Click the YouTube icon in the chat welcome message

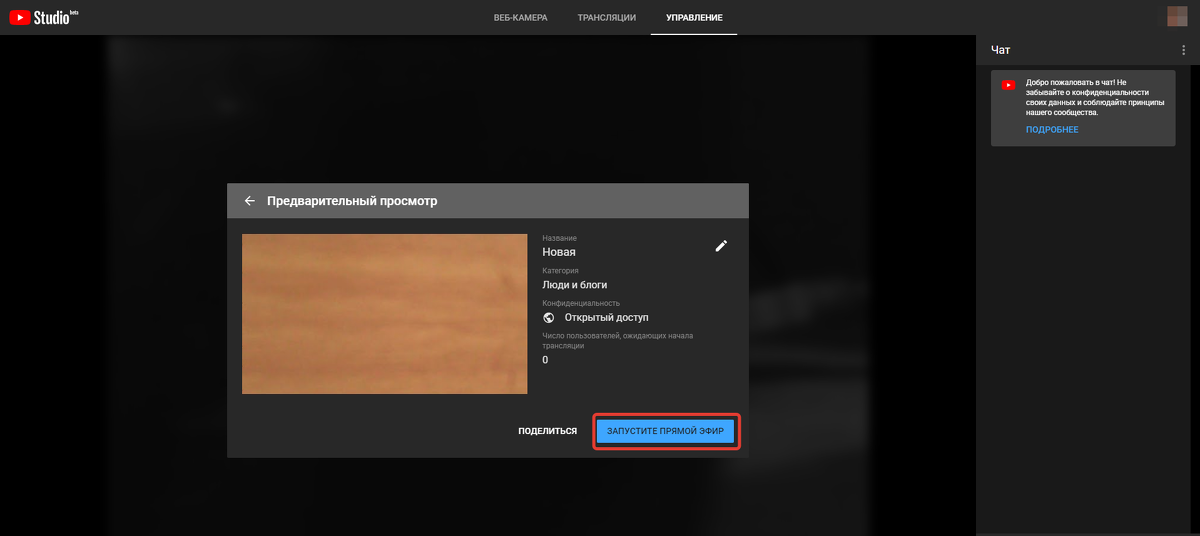tap(1008, 85)
